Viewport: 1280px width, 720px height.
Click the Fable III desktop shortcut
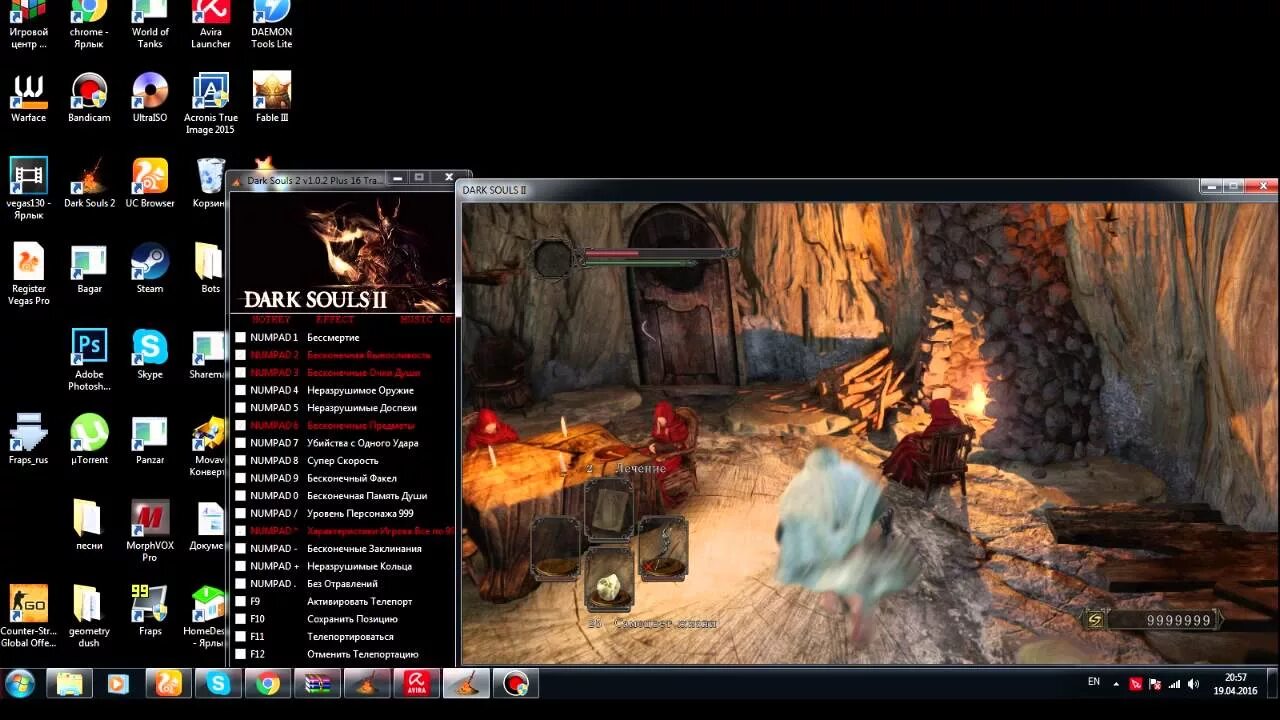(272, 97)
